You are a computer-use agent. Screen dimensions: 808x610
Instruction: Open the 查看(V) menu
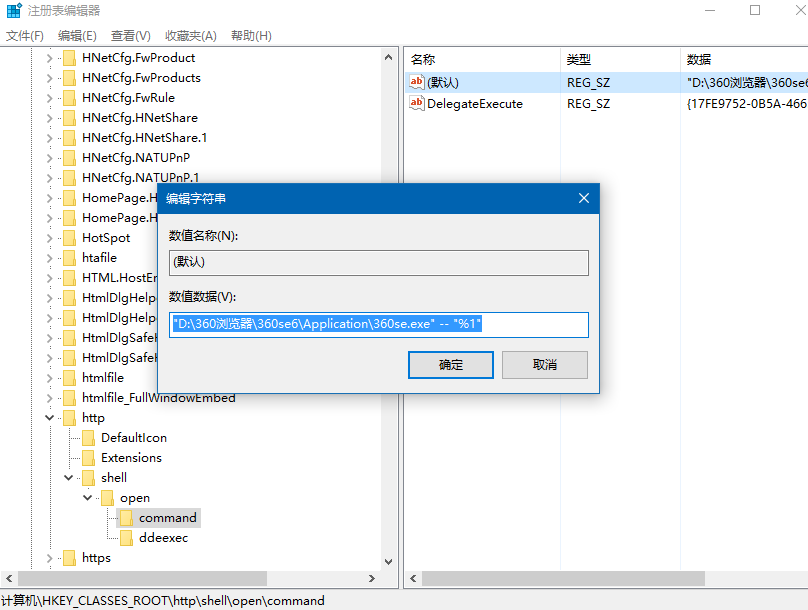(x=131, y=36)
